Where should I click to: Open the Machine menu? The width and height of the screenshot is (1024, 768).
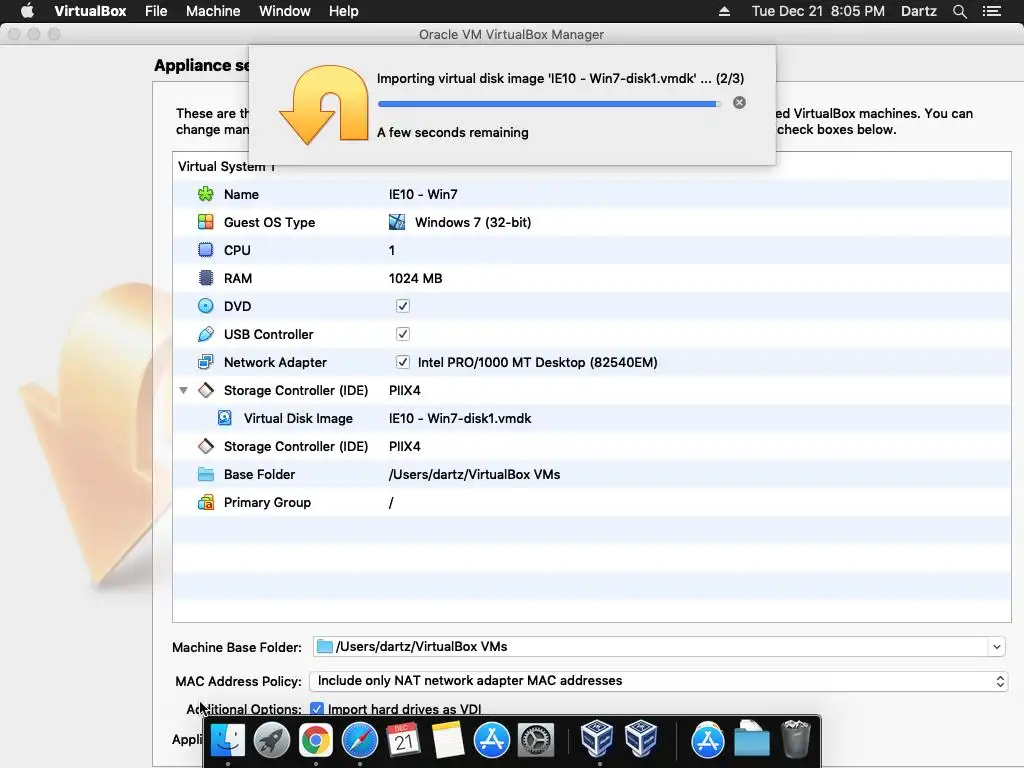pyautogui.click(x=213, y=11)
